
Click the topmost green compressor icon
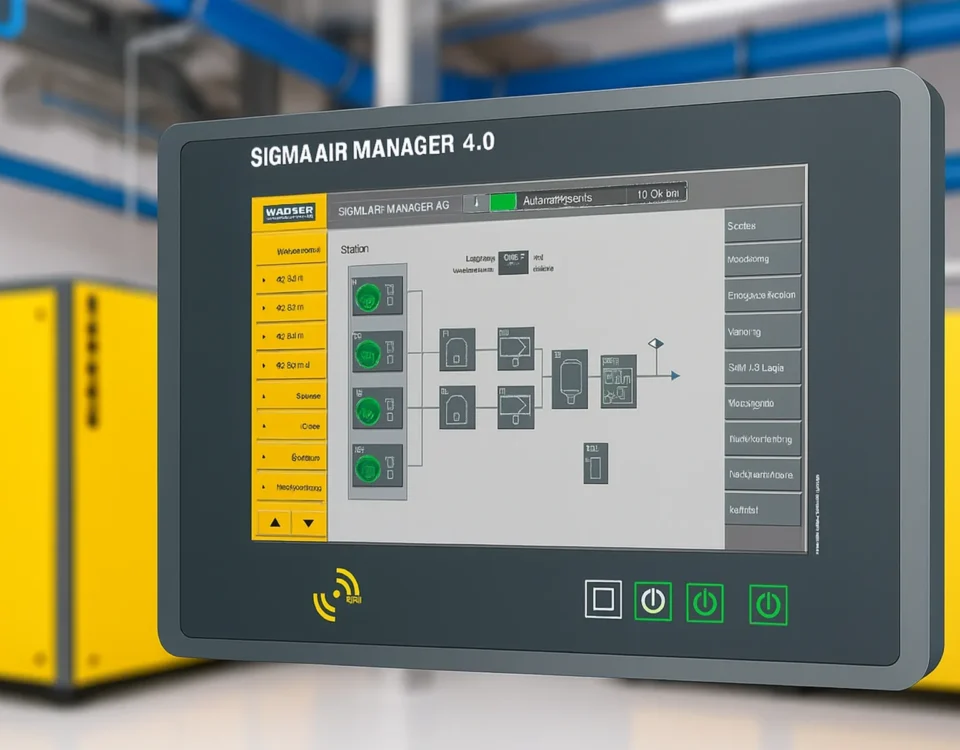click(x=369, y=295)
